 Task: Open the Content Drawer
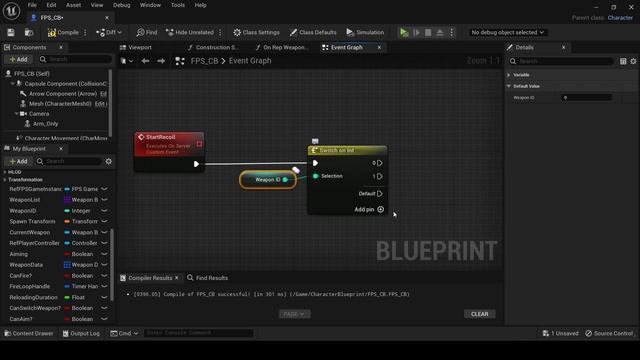29,333
